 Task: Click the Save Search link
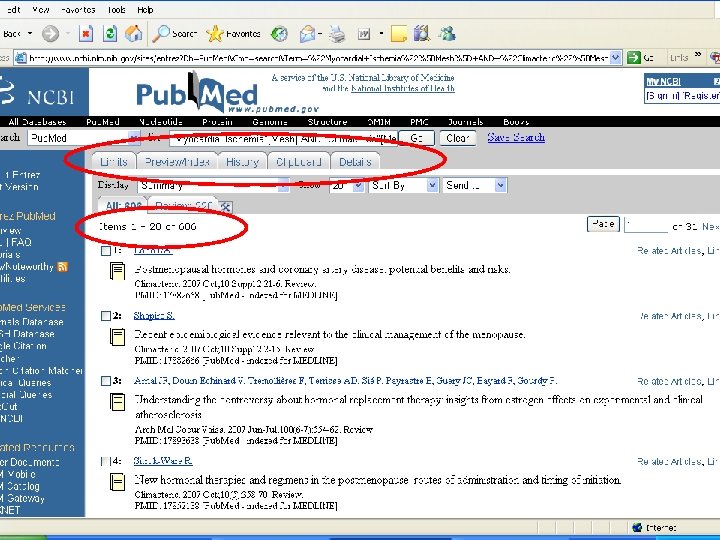pyautogui.click(x=516, y=137)
